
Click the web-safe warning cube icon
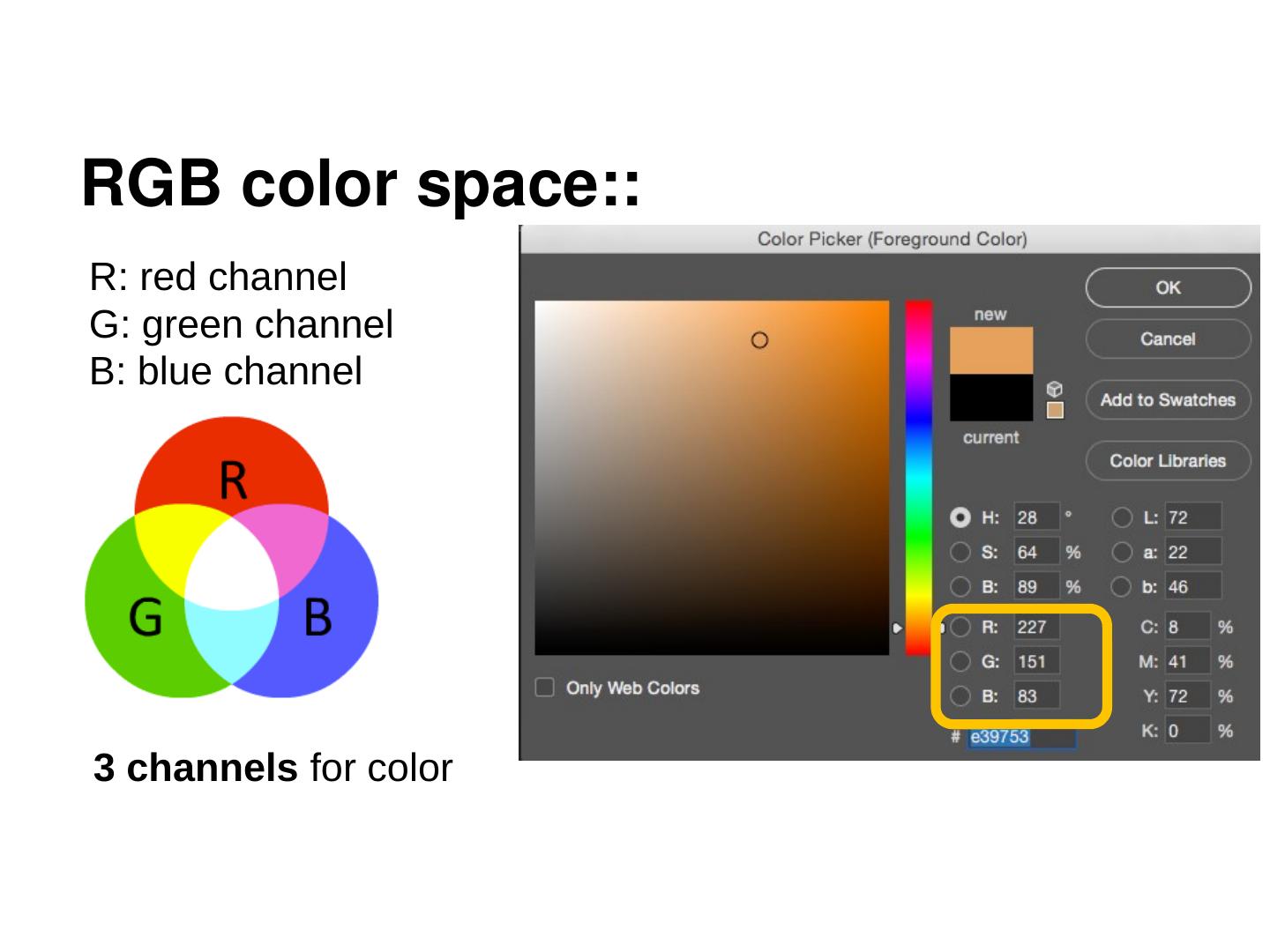point(1054,389)
